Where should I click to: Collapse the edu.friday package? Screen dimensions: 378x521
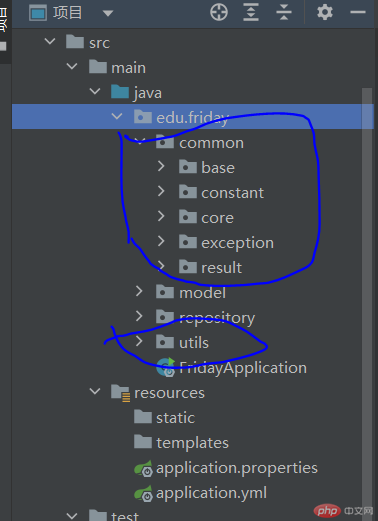(x=117, y=116)
